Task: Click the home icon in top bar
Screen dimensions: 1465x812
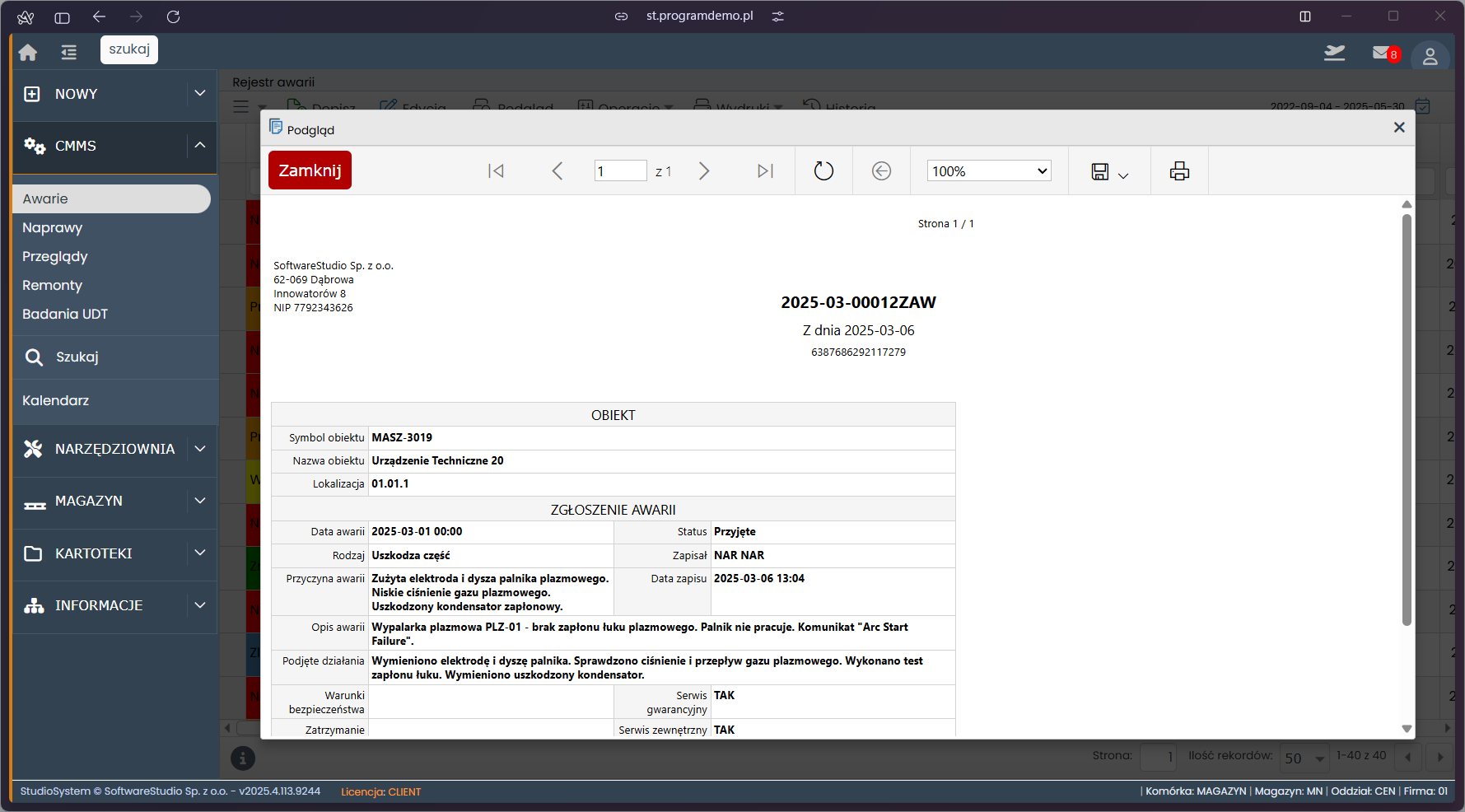Action: click(28, 53)
